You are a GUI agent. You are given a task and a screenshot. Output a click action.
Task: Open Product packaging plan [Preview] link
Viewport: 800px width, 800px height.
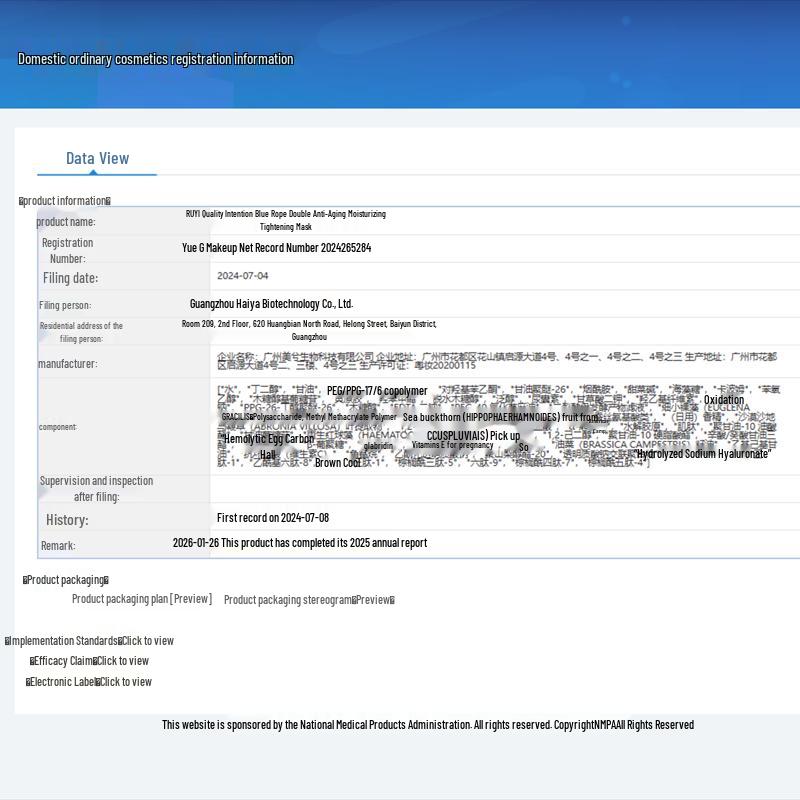(142, 599)
